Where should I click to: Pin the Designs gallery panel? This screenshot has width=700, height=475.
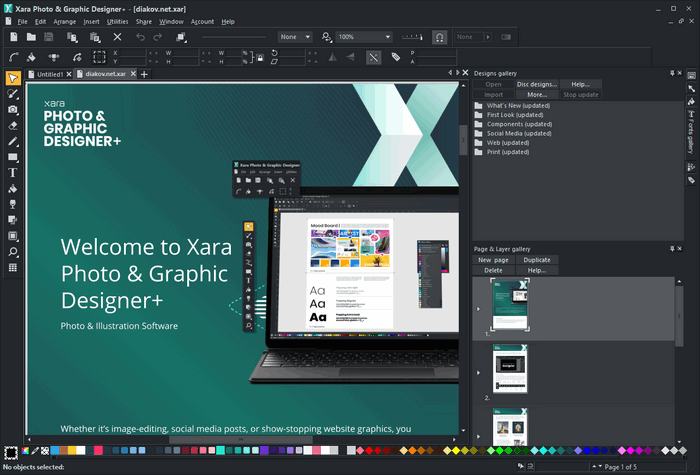(x=671, y=73)
